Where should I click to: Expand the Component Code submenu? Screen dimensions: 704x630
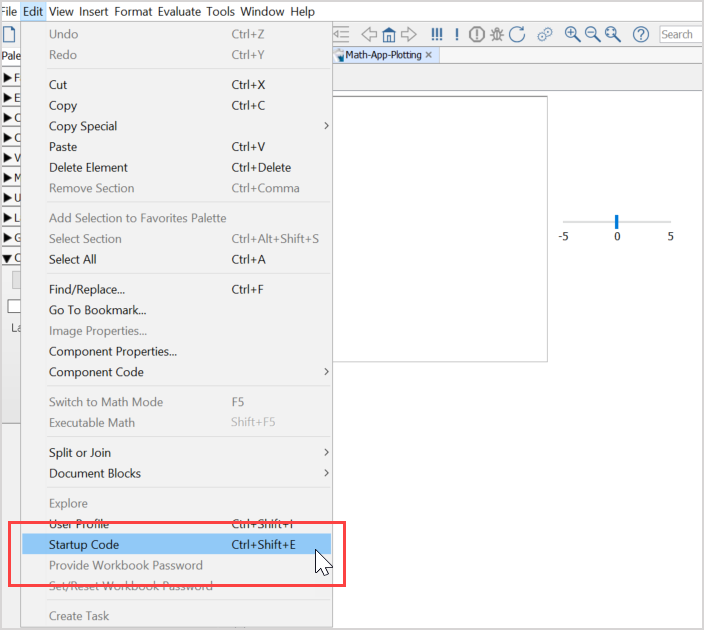click(96, 372)
